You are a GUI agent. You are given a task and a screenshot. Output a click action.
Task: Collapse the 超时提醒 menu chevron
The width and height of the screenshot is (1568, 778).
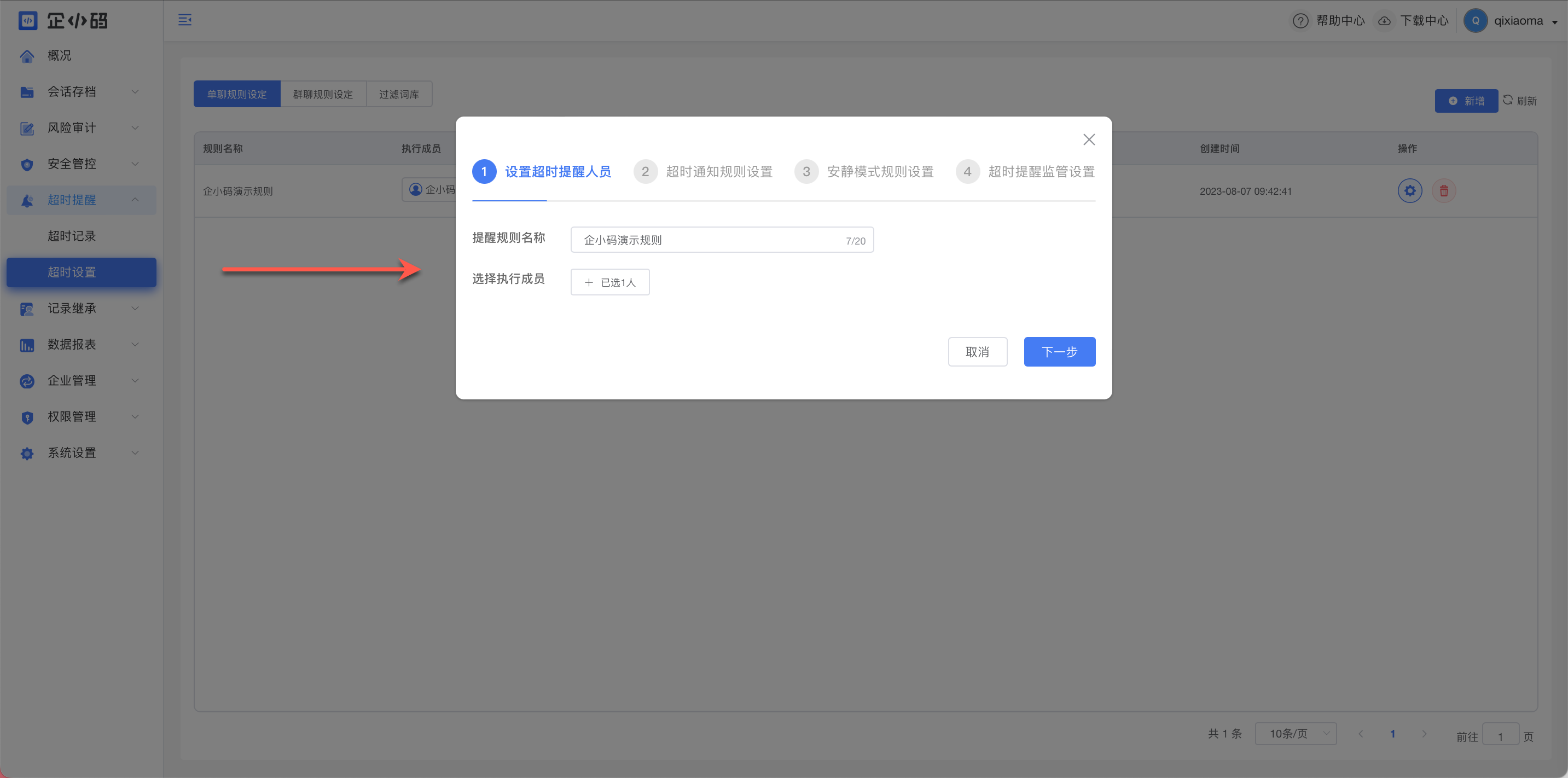click(x=135, y=200)
